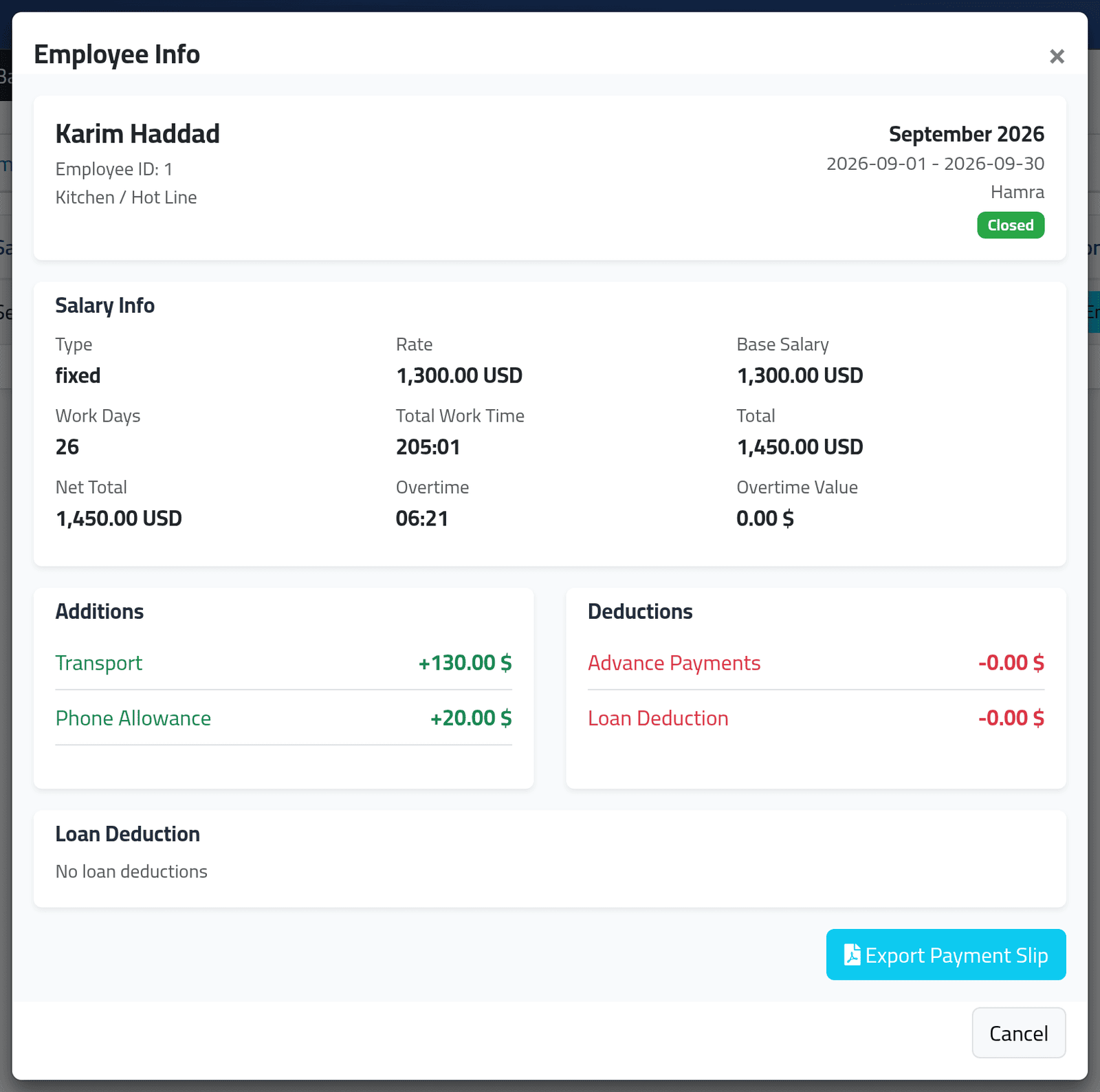Screen dimensions: 1100x1092
Task: Click the PDF icon on Export Payment Slip
Action: (x=852, y=954)
